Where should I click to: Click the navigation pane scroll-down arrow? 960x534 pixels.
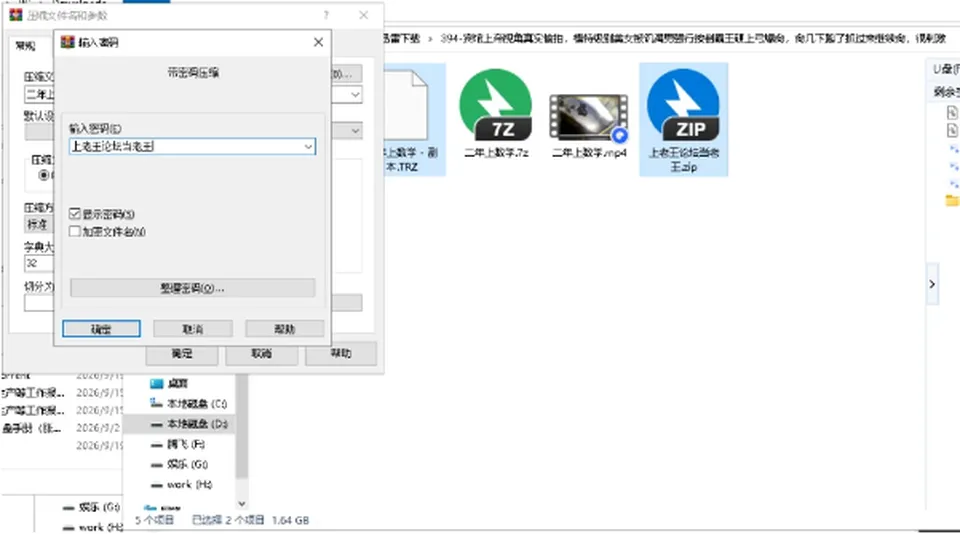point(241,503)
